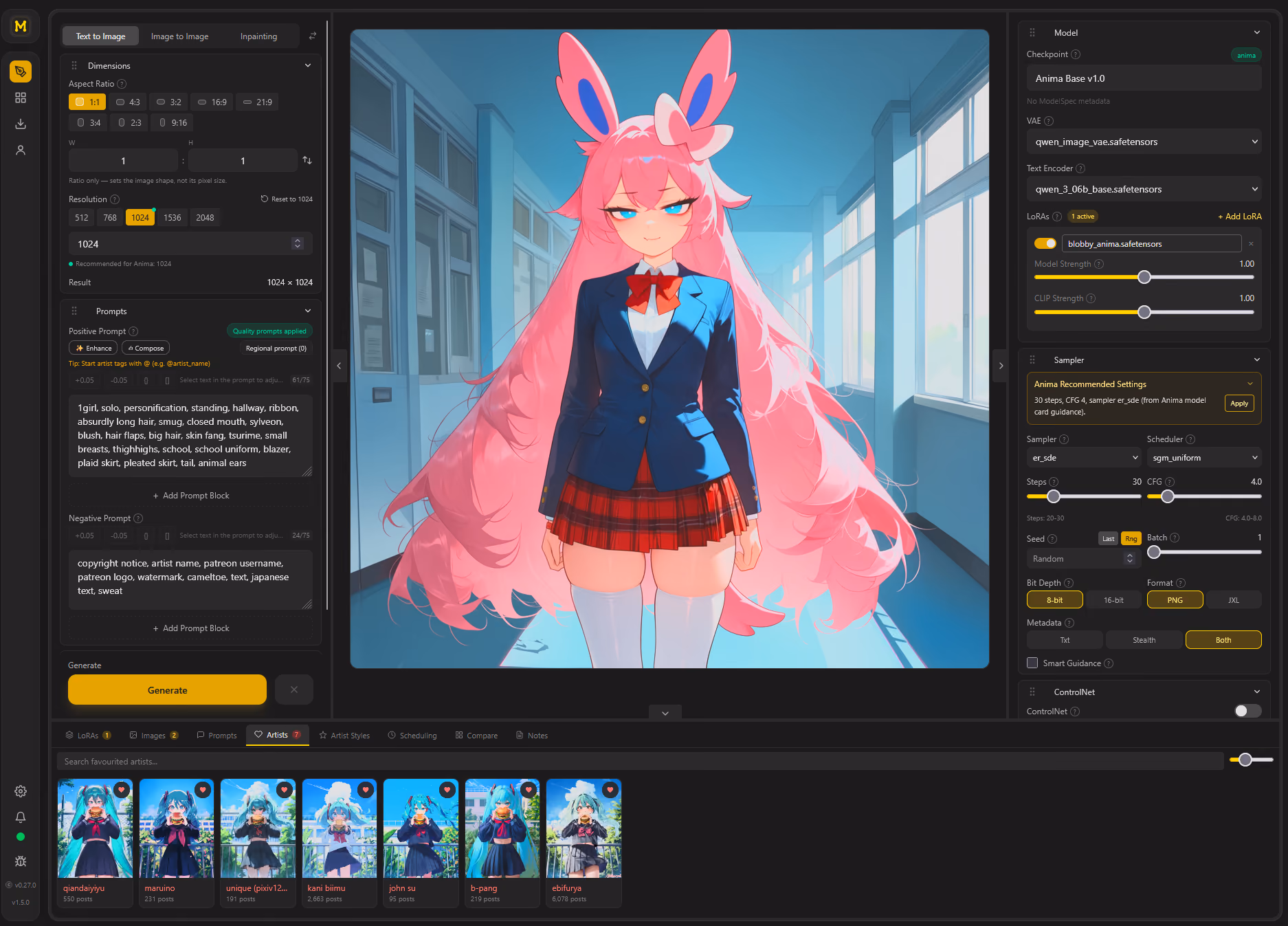Screen dimensions: 1288x926
Task: Remove the blobby_anima LoRA with the x
Action: (1251, 243)
